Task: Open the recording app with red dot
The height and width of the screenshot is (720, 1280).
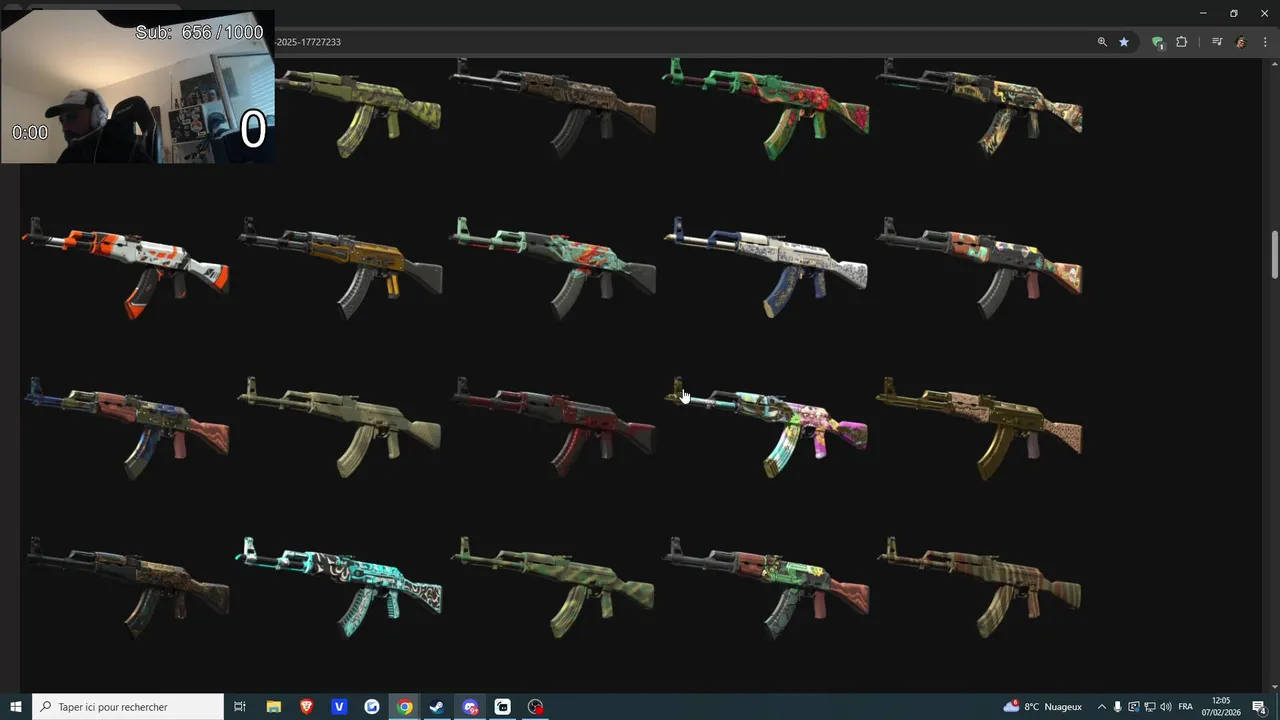Action: pos(536,707)
